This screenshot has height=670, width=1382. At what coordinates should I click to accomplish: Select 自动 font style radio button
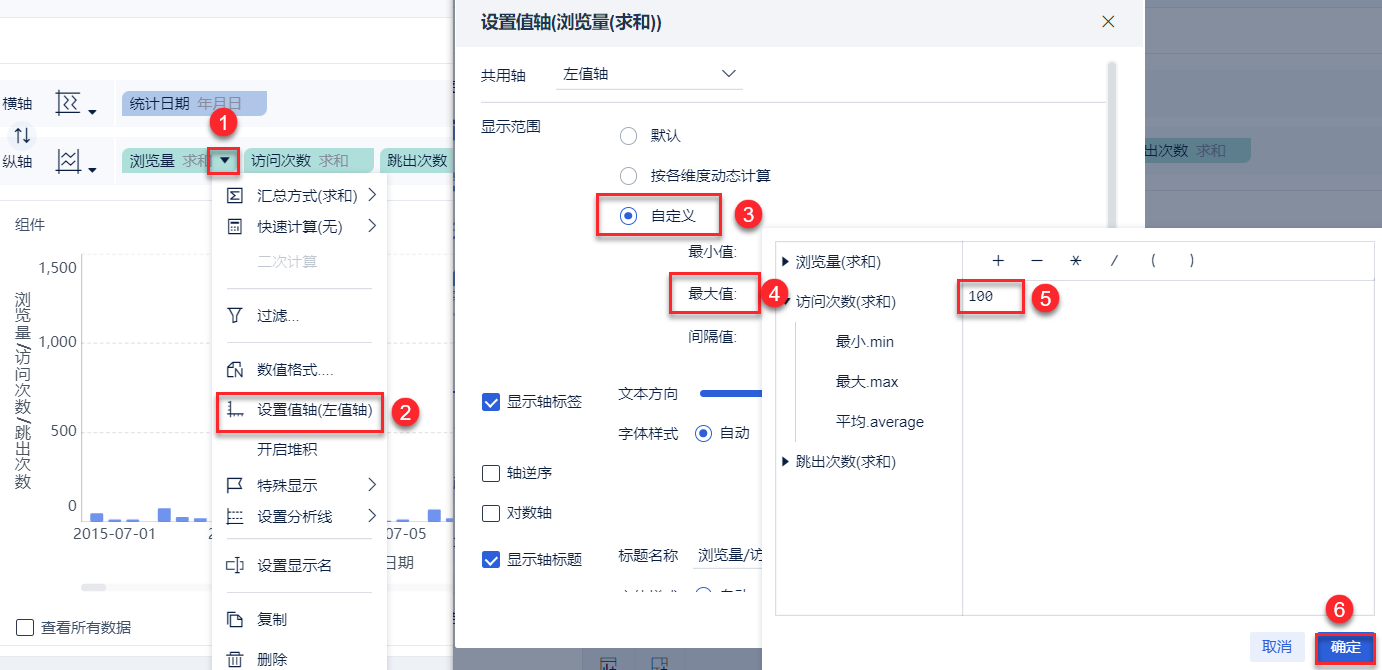tap(703, 433)
